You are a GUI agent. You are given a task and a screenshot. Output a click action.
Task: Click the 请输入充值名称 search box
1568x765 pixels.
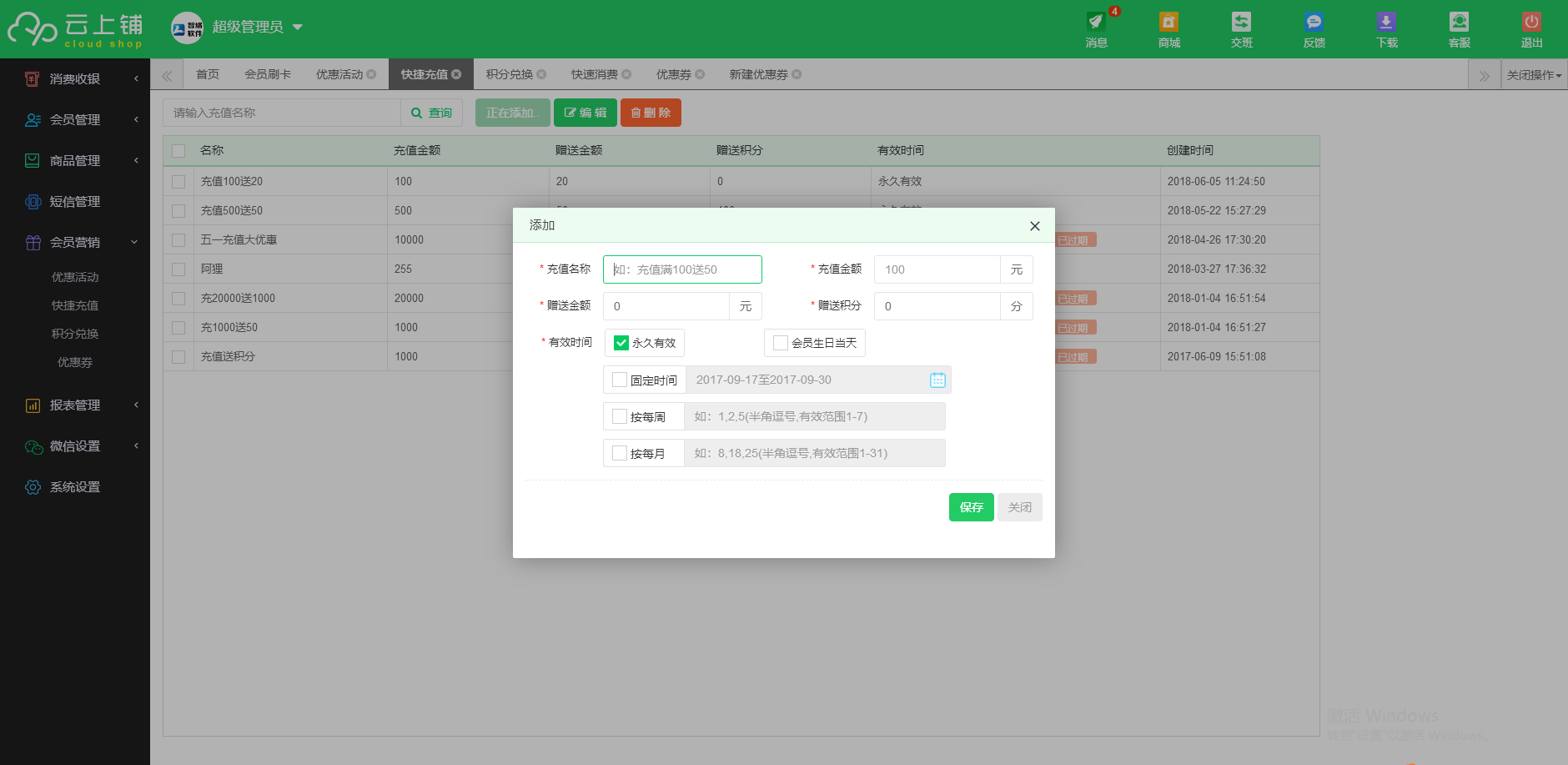(282, 113)
